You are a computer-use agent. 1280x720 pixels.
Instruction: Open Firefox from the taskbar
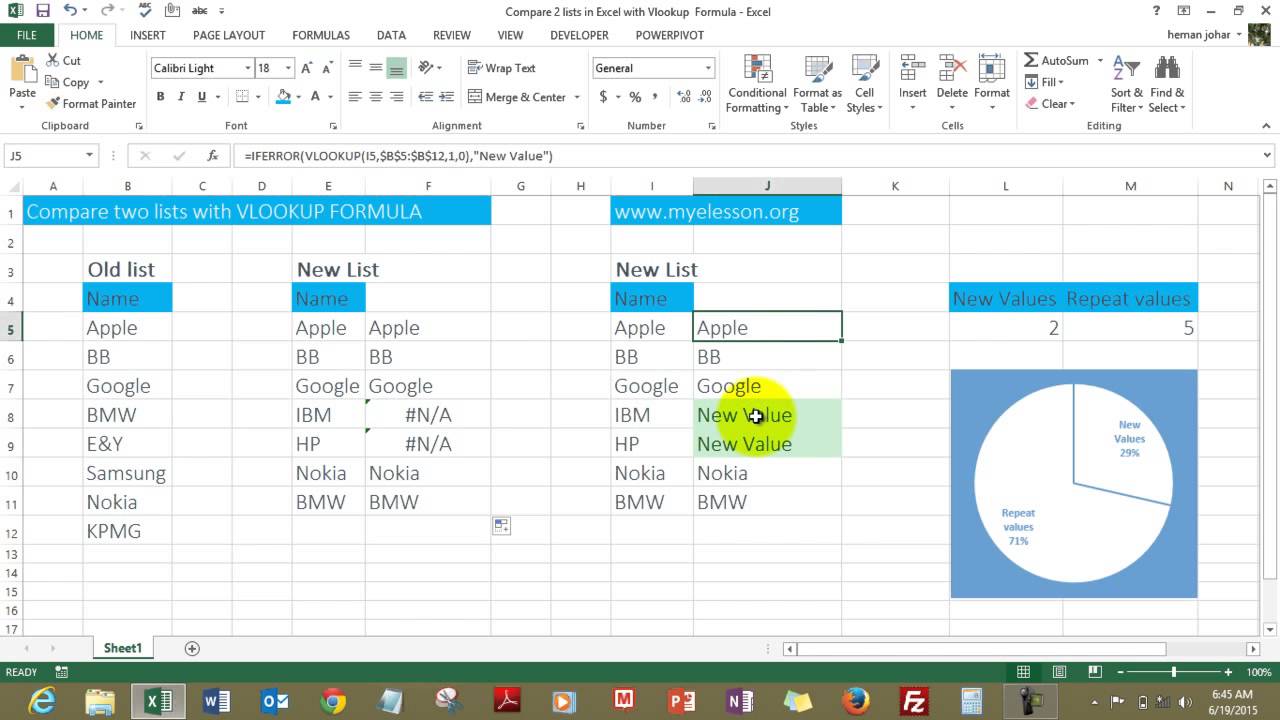point(855,702)
